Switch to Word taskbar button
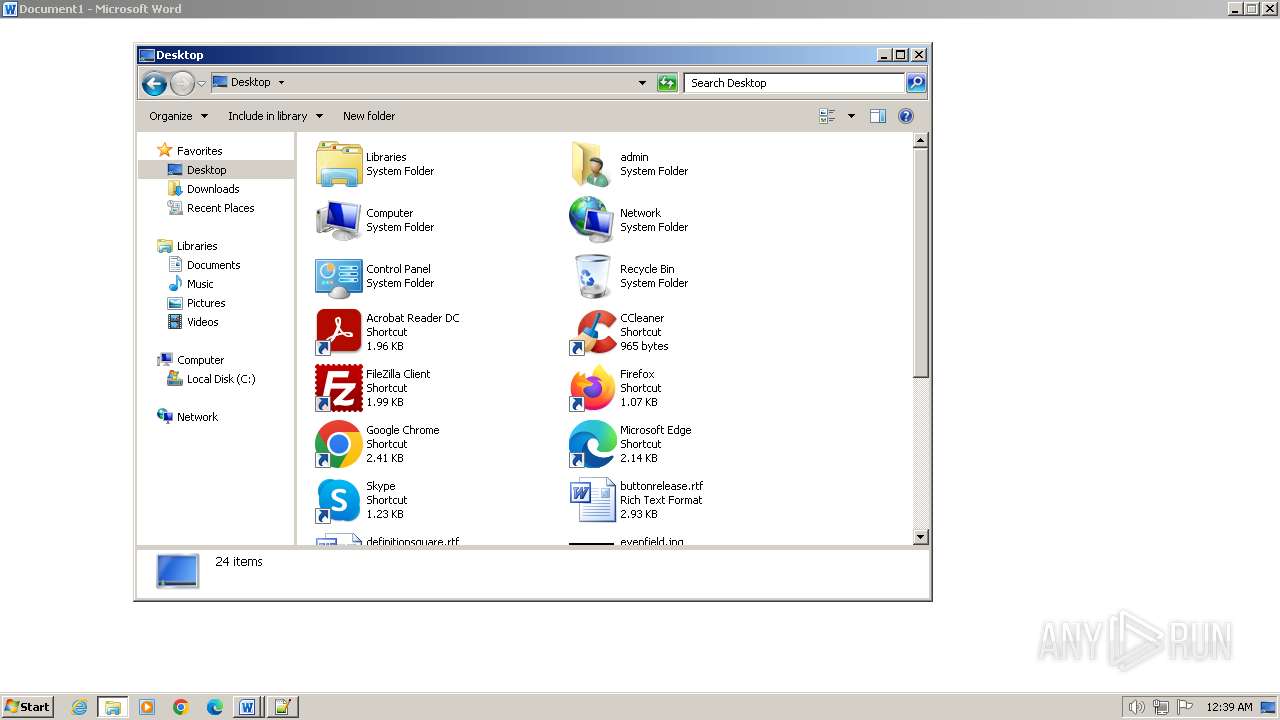Image resolution: width=1280 pixels, height=720 pixels. click(247, 707)
